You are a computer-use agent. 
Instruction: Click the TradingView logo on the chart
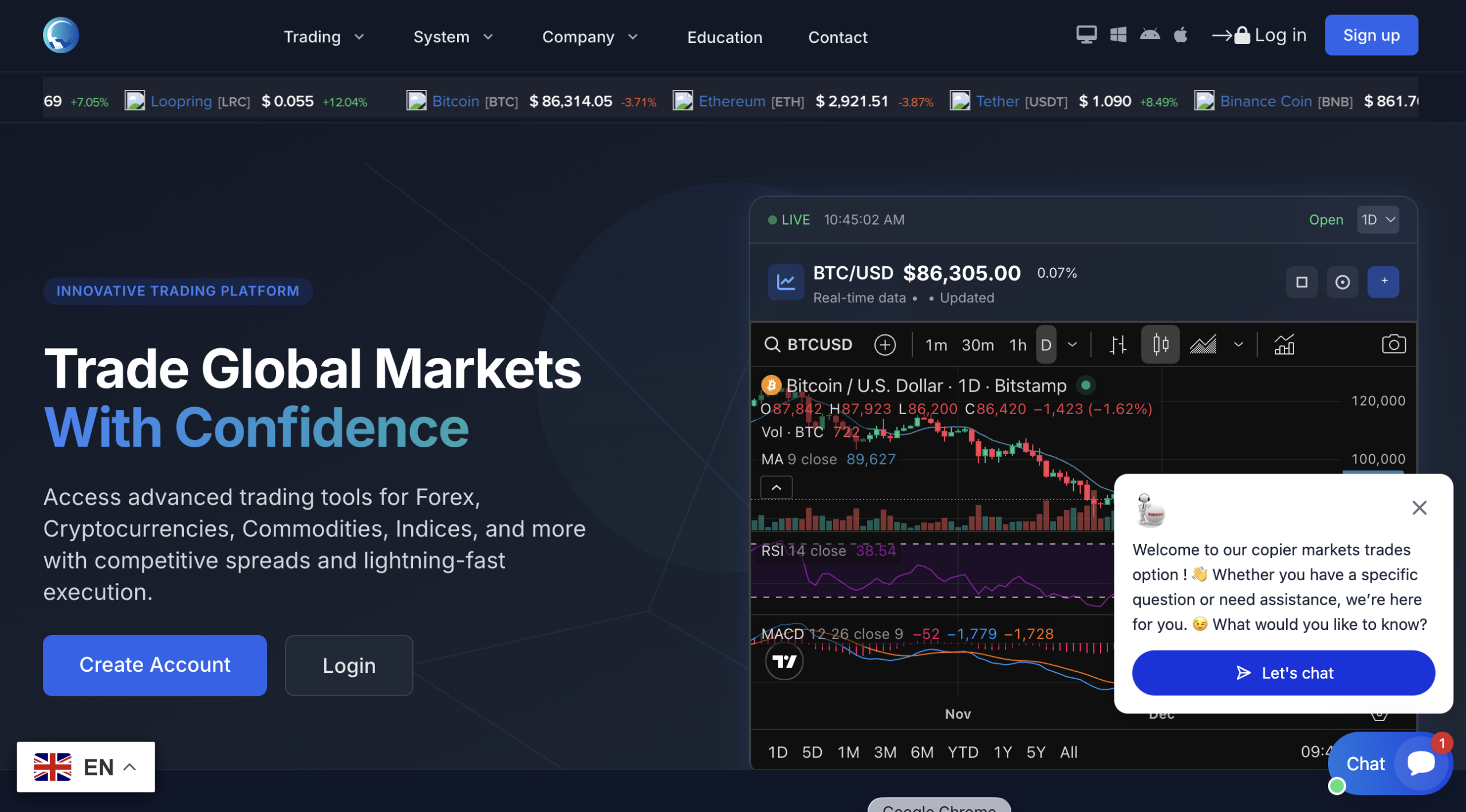pos(785,661)
